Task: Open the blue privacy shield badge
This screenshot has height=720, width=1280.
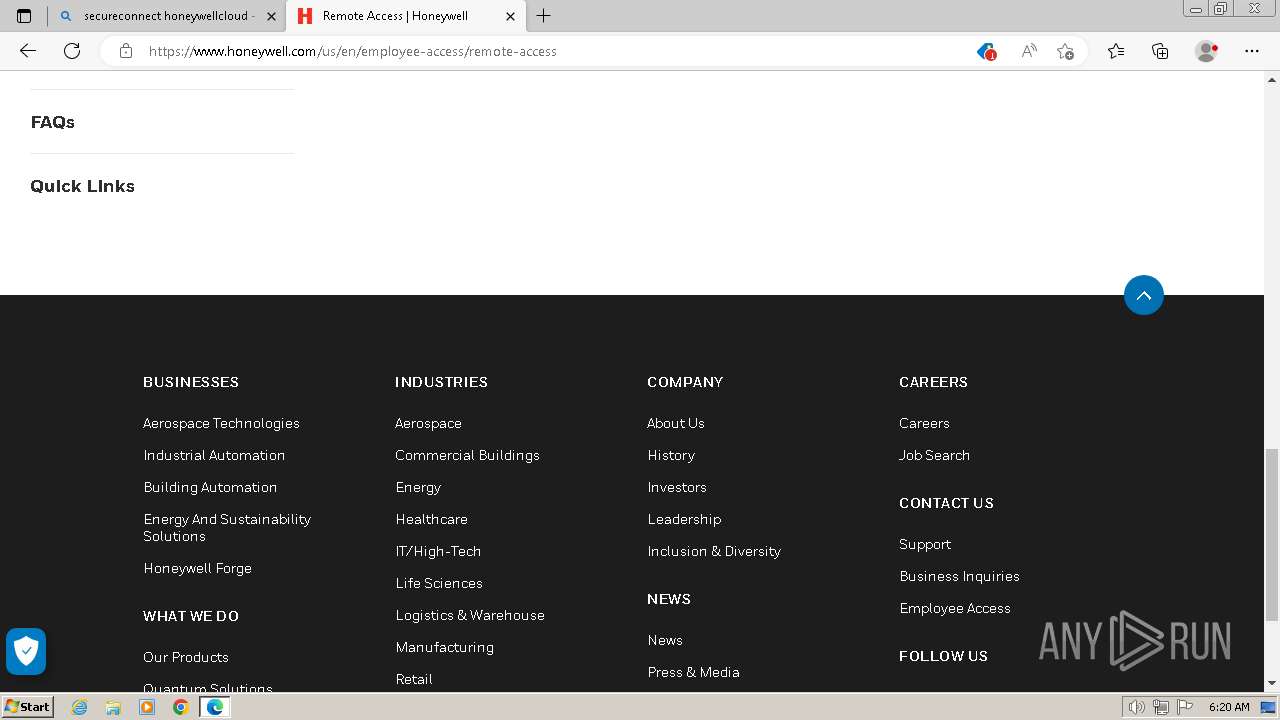Action: [x=26, y=652]
